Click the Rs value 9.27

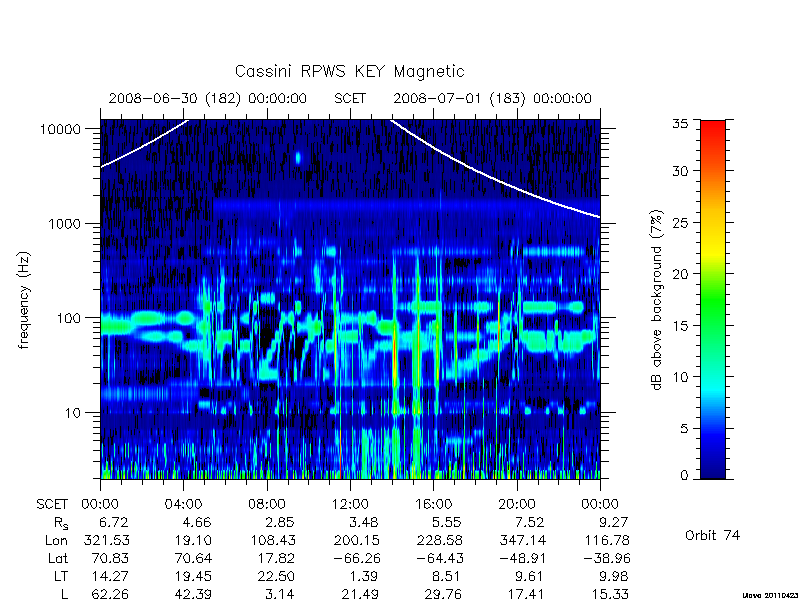coord(613,522)
